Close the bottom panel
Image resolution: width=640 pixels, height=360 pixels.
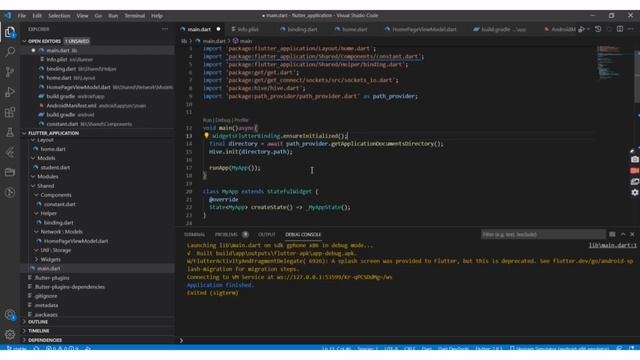[632, 234]
